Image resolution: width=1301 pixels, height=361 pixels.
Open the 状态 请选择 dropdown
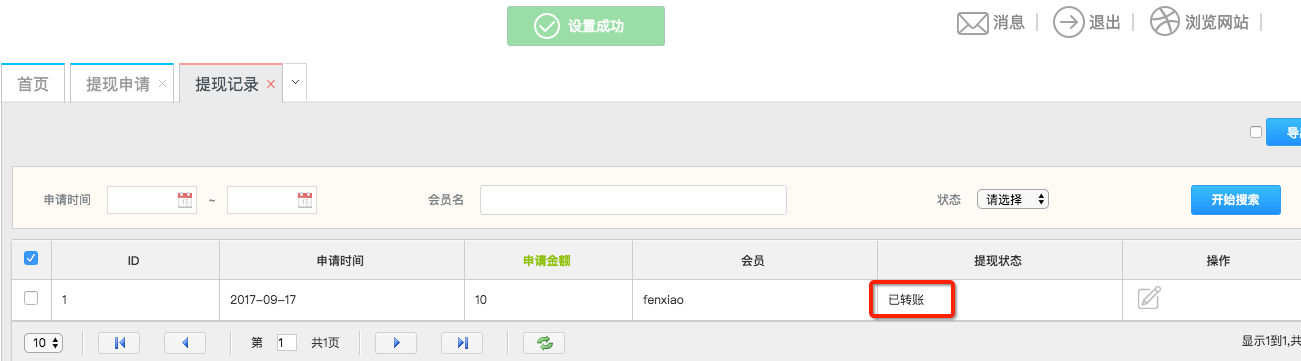(x=1013, y=199)
